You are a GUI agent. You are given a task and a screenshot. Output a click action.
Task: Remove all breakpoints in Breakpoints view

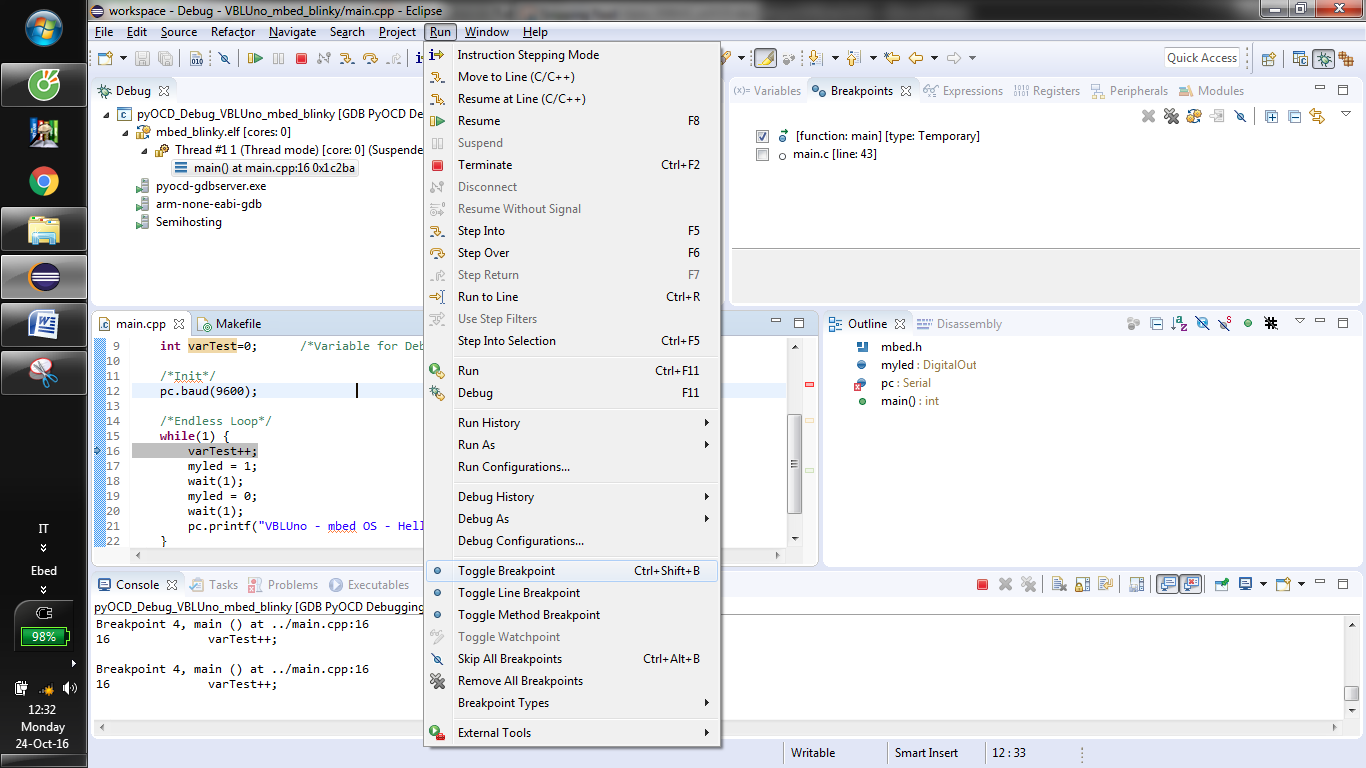[1172, 116]
